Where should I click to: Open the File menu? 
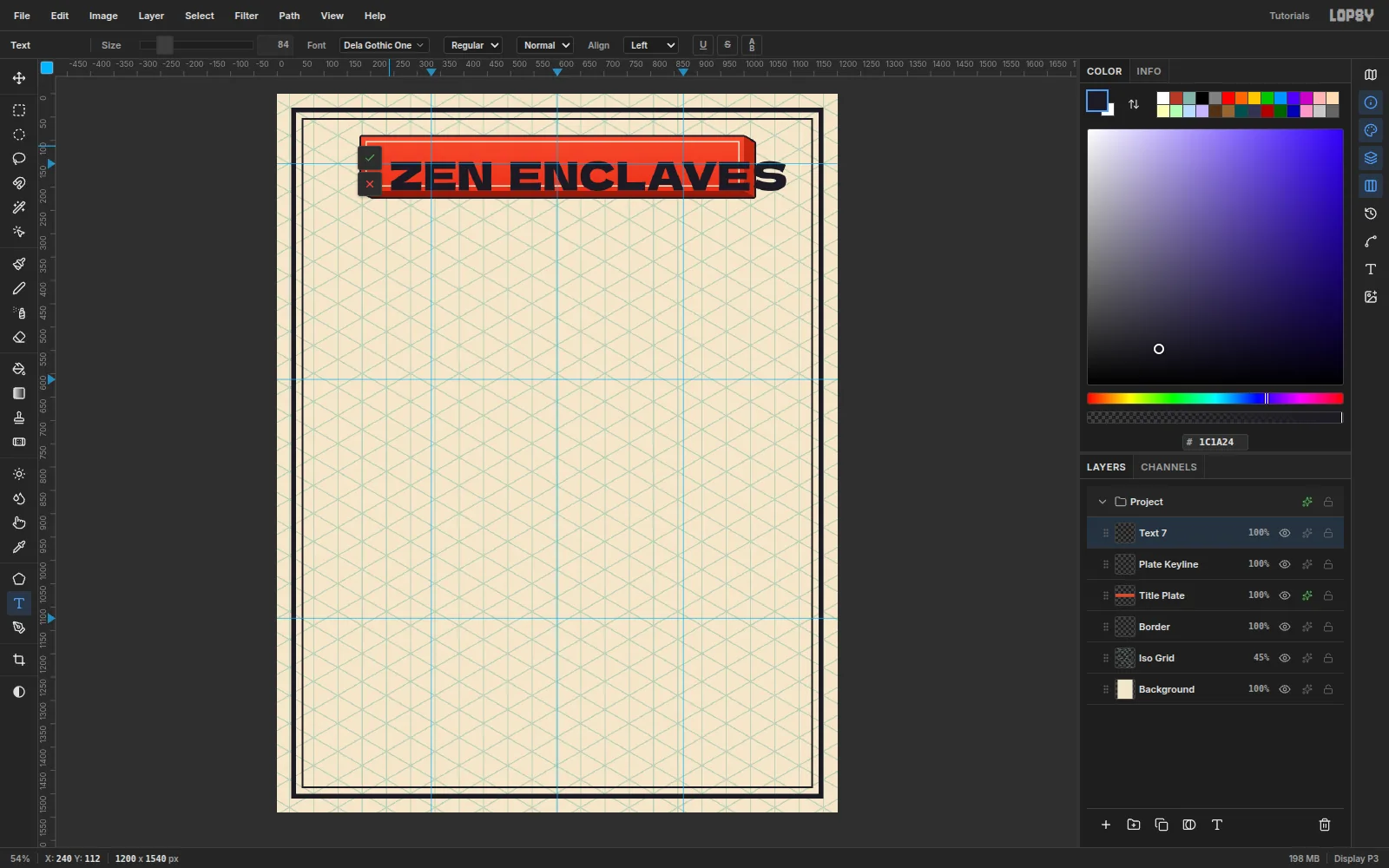(23, 16)
